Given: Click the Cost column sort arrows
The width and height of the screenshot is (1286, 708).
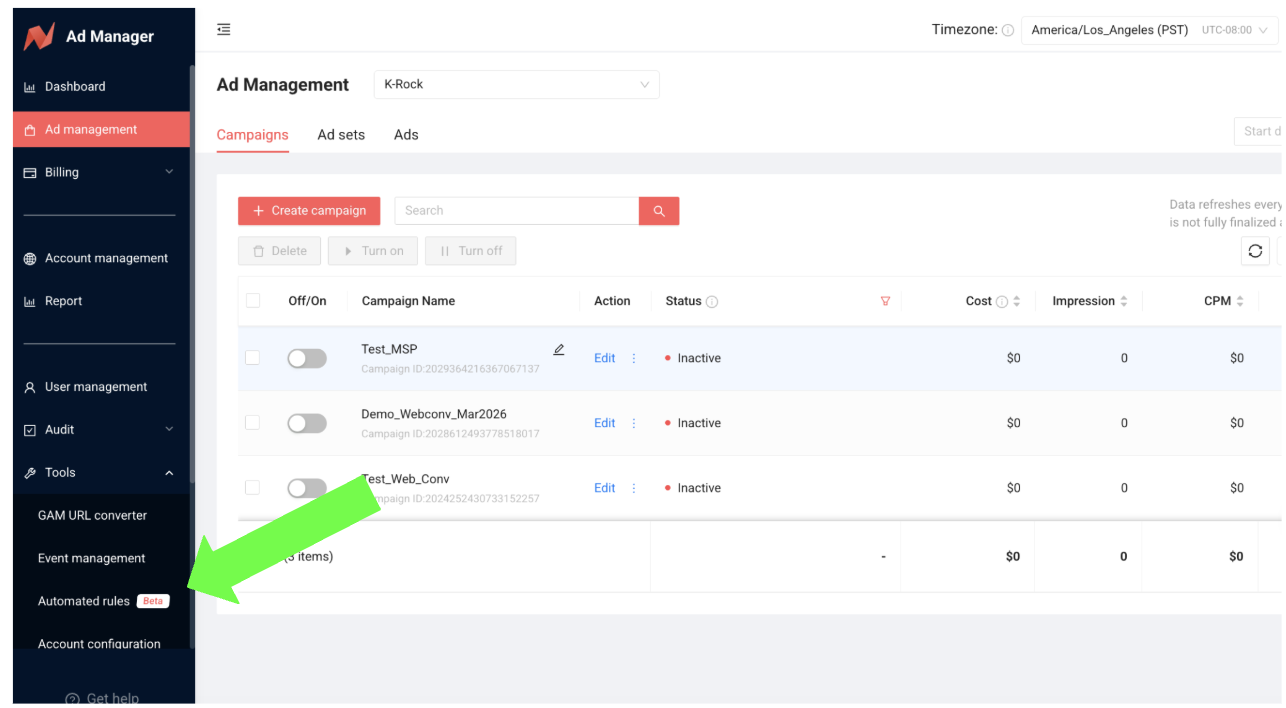Looking at the screenshot, I should pos(1017,301).
